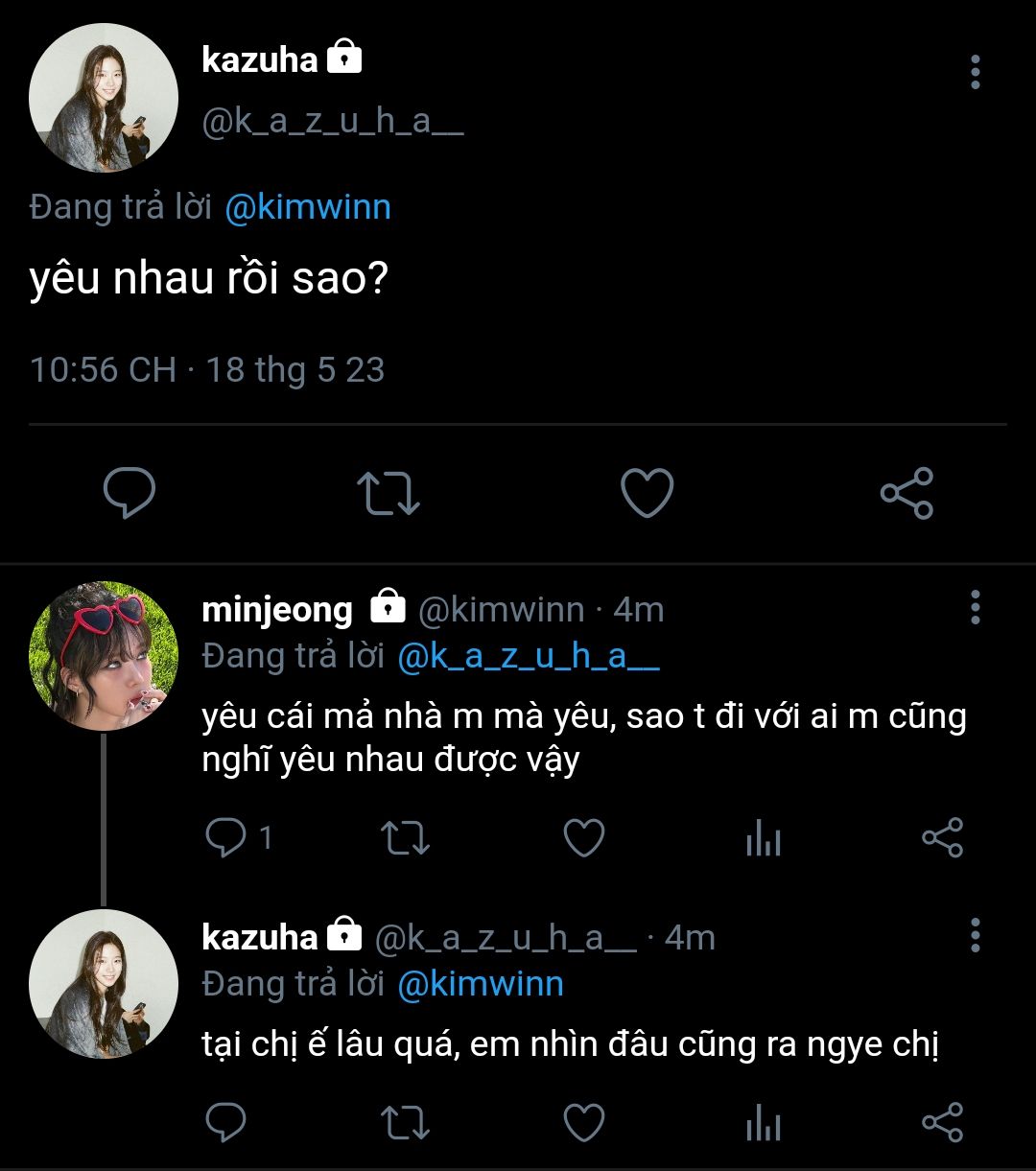The width and height of the screenshot is (1036, 1171).
Task: Open the three-dot menu on the main tweet
Action: [976, 72]
